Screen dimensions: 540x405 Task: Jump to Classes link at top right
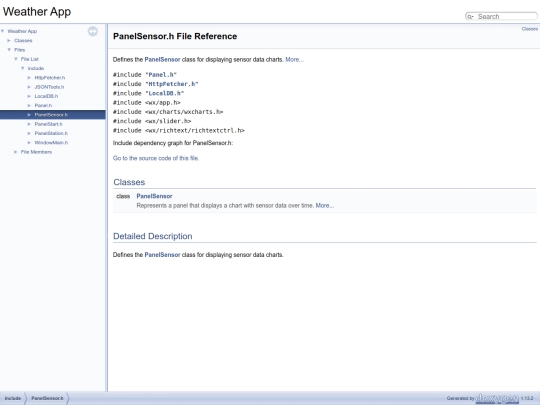(530, 29)
